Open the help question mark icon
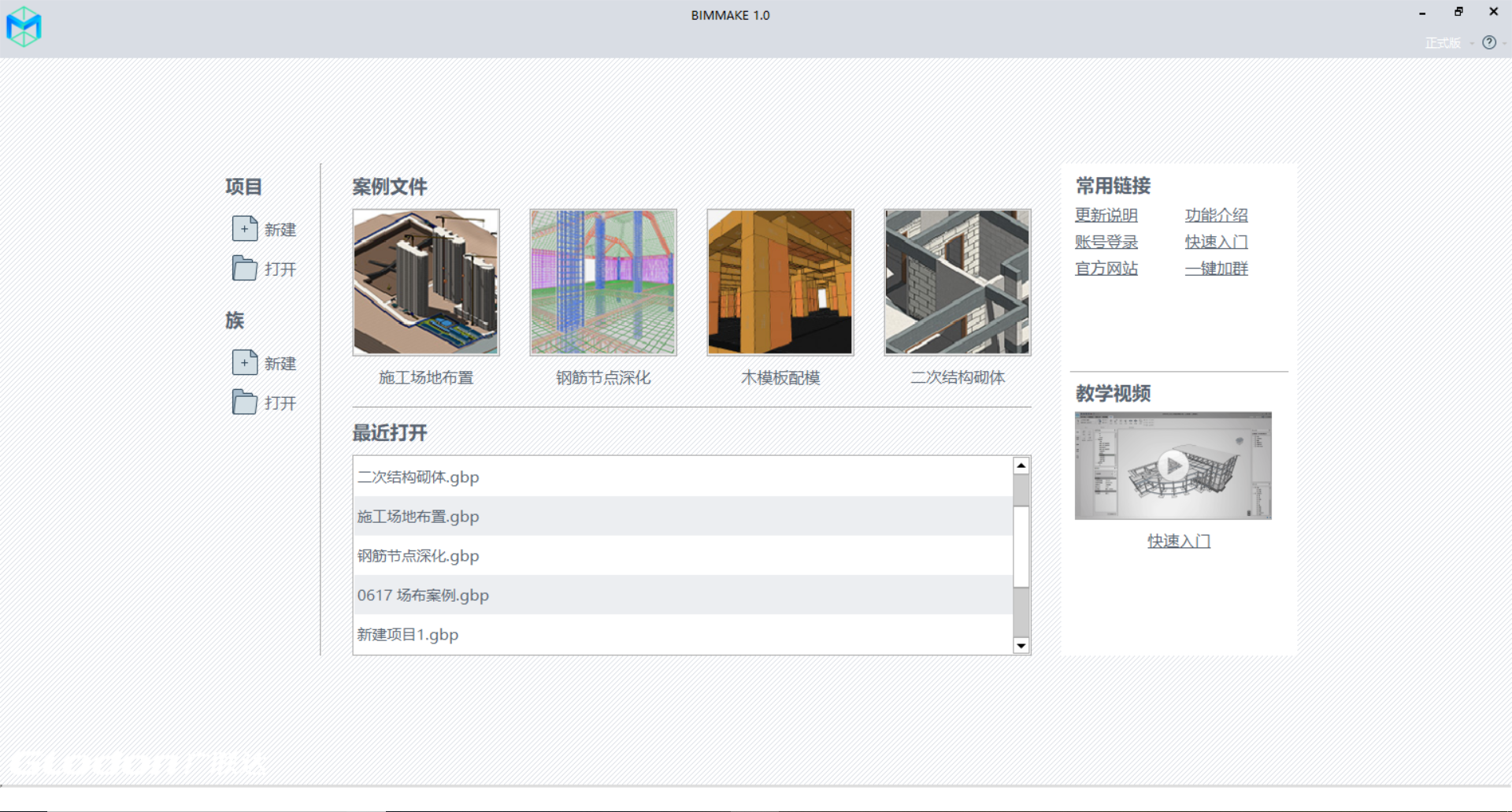Viewport: 1512px width, 812px height. tap(1488, 43)
